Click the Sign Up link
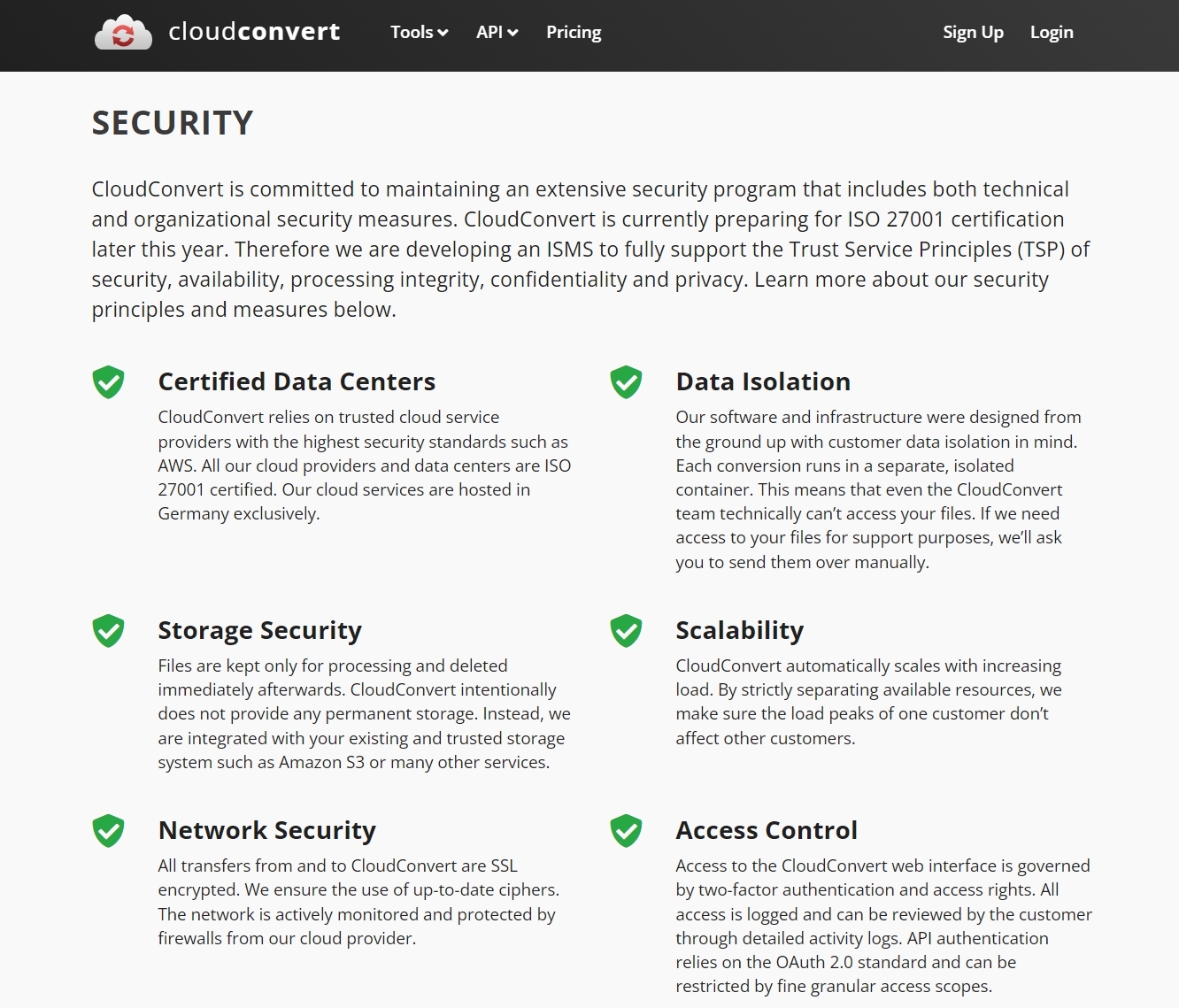 coord(973,32)
